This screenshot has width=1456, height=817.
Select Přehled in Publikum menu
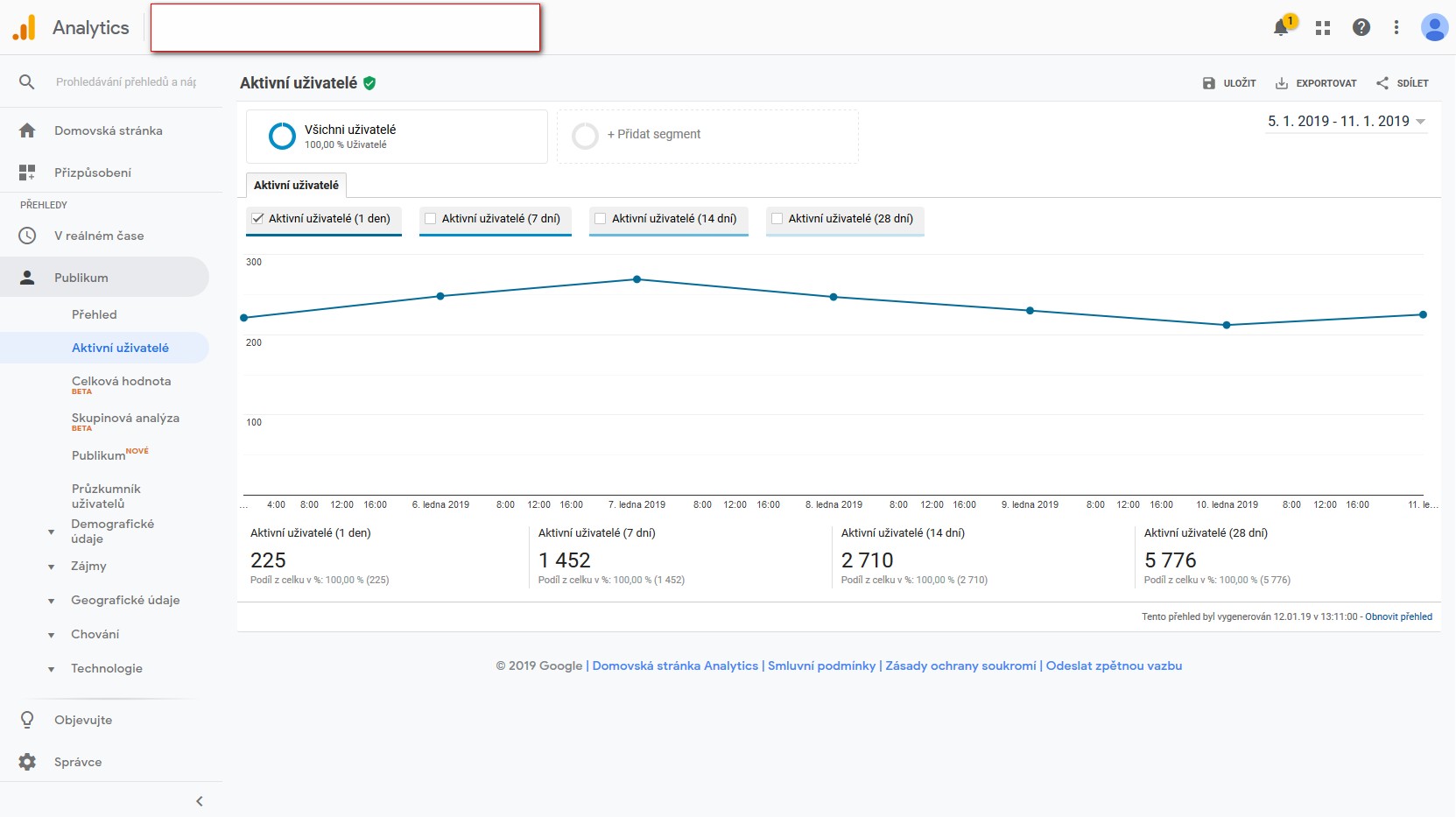tap(95, 314)
